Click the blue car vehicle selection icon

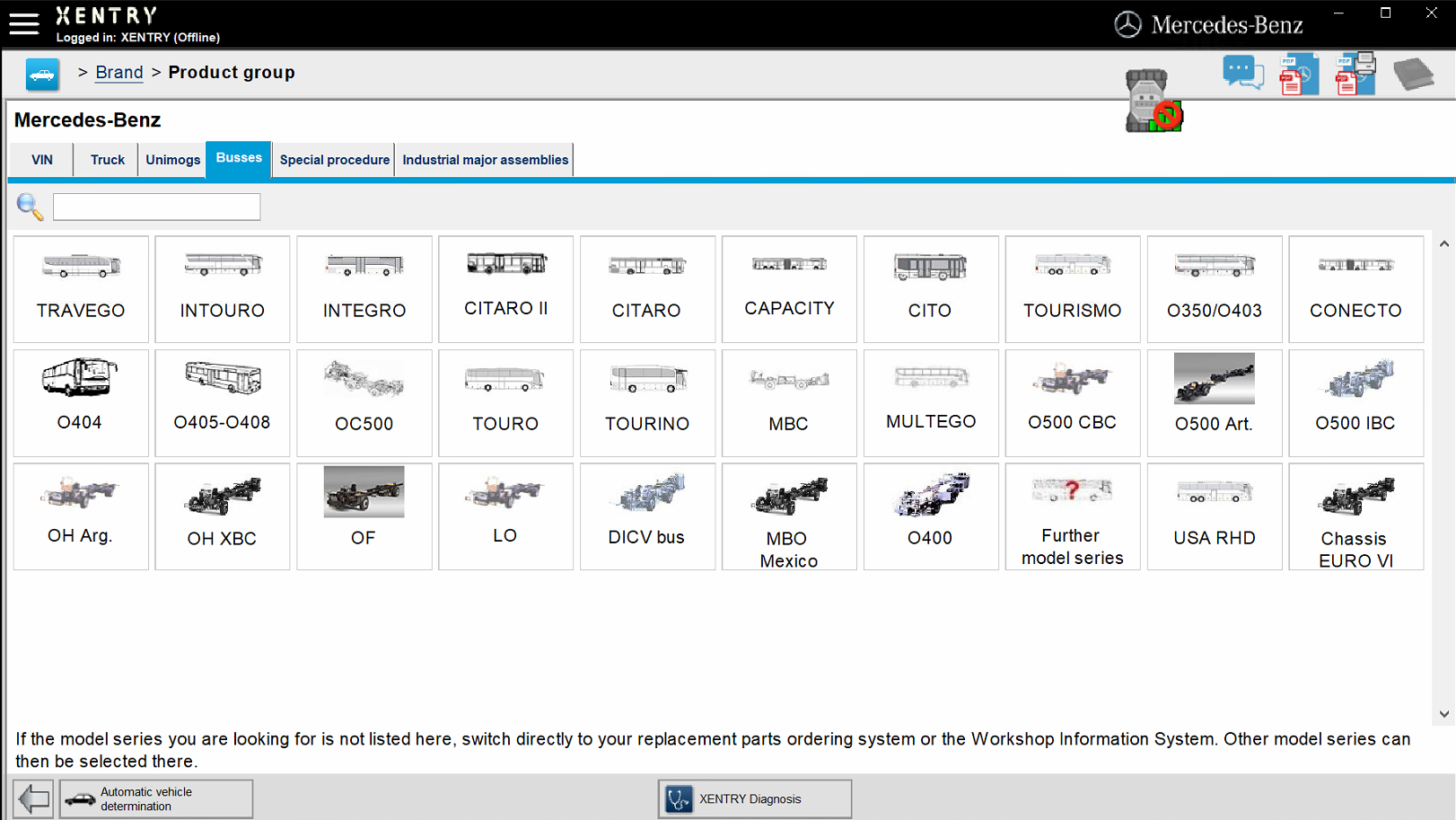click(41, 74)
